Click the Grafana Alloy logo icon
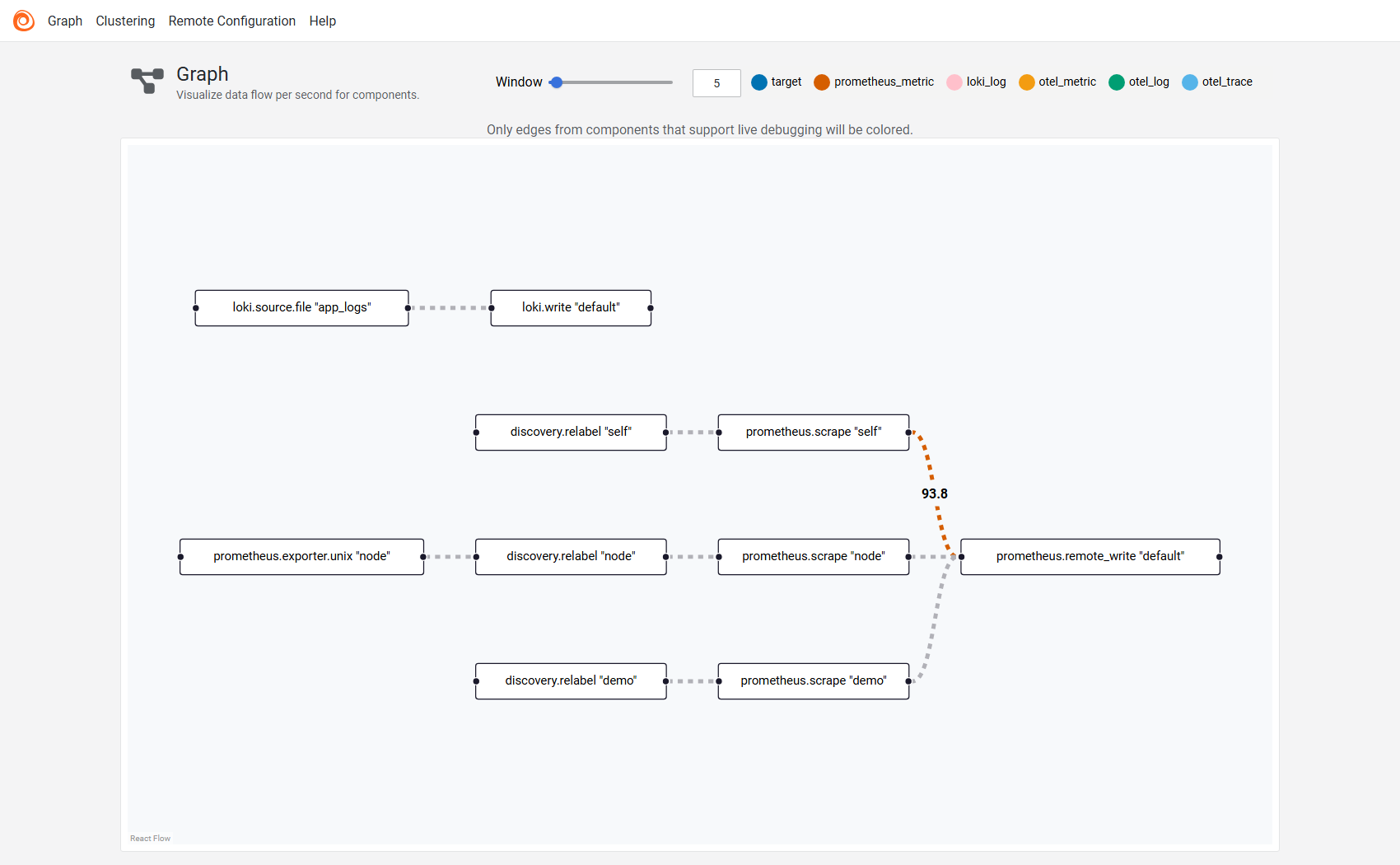Screen dimensions: 1400x865 point(24,21)
